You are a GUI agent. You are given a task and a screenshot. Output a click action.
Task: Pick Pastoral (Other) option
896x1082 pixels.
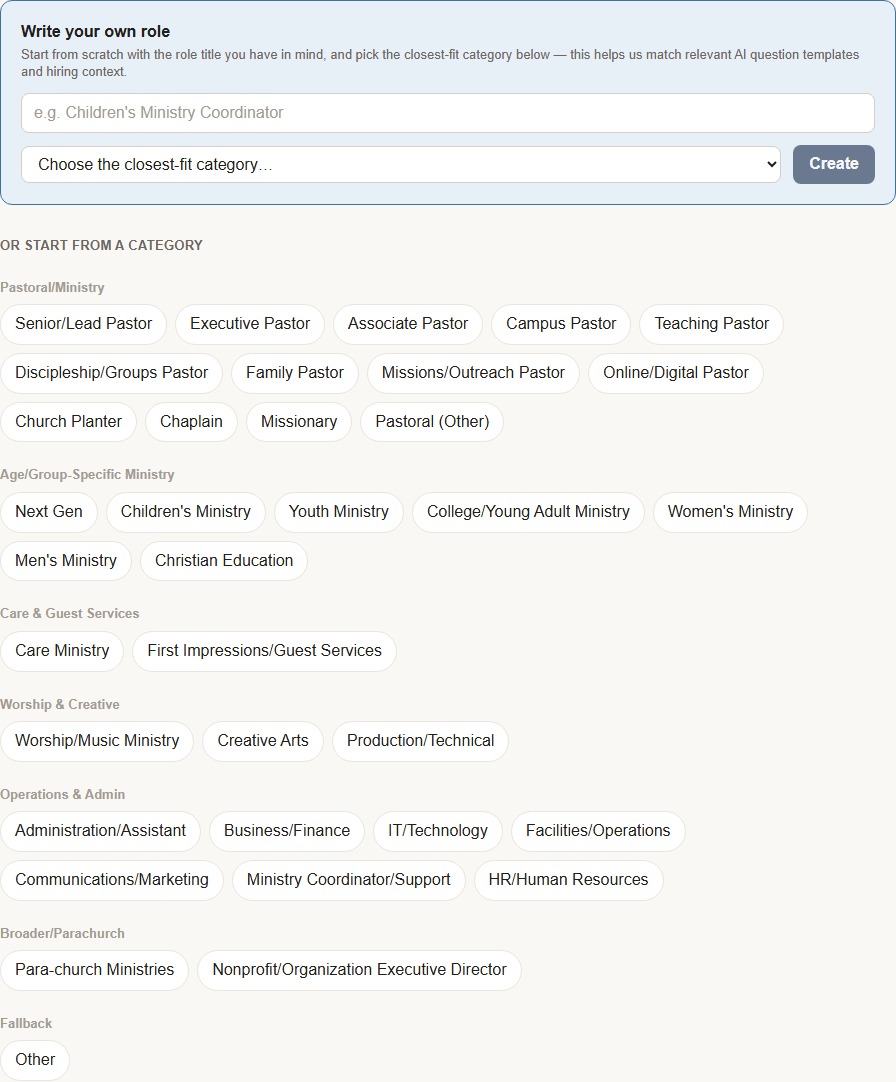click(x=432, y=422)
